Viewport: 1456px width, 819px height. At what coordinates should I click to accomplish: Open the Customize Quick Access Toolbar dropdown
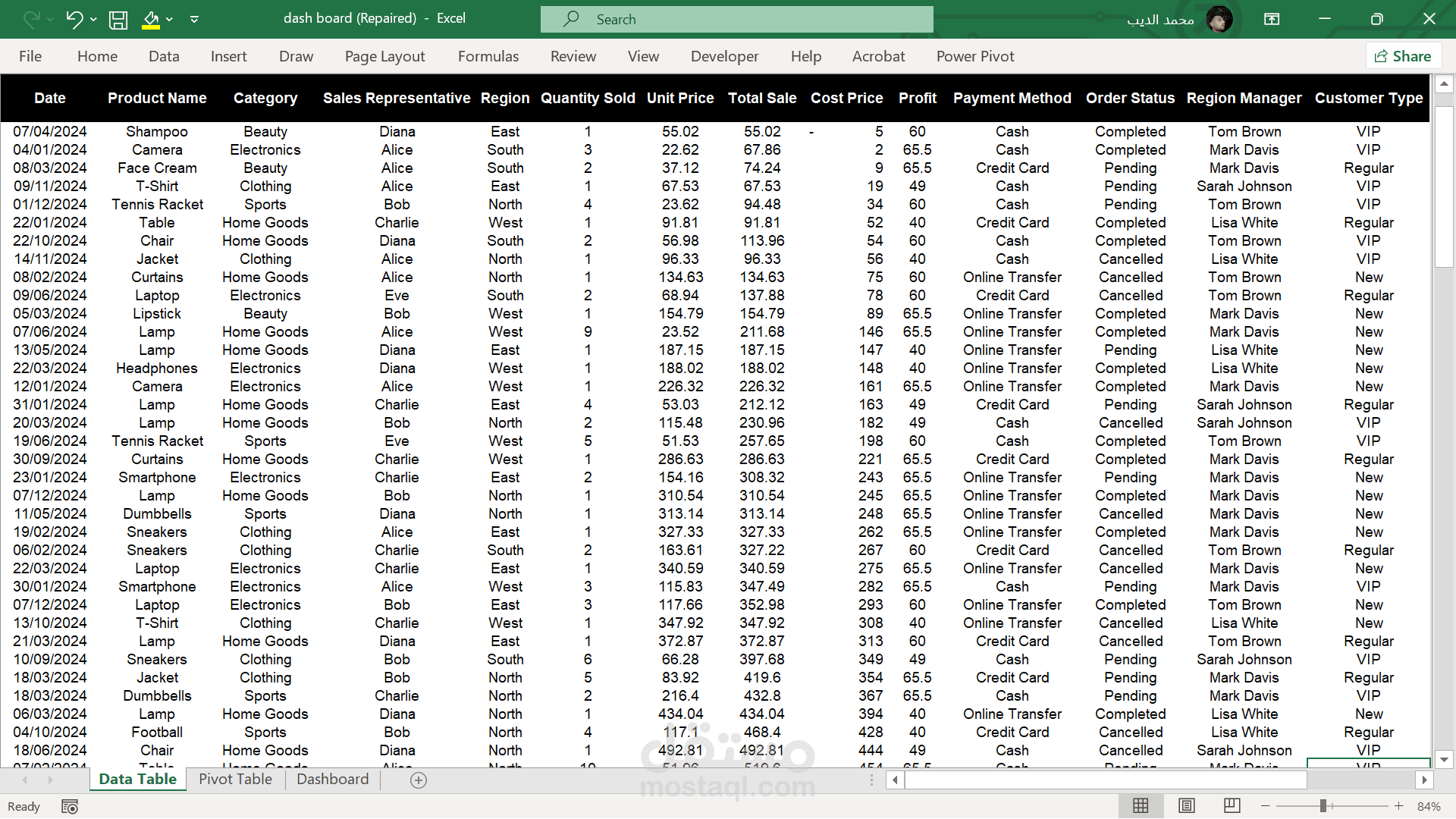pos(194,19)
